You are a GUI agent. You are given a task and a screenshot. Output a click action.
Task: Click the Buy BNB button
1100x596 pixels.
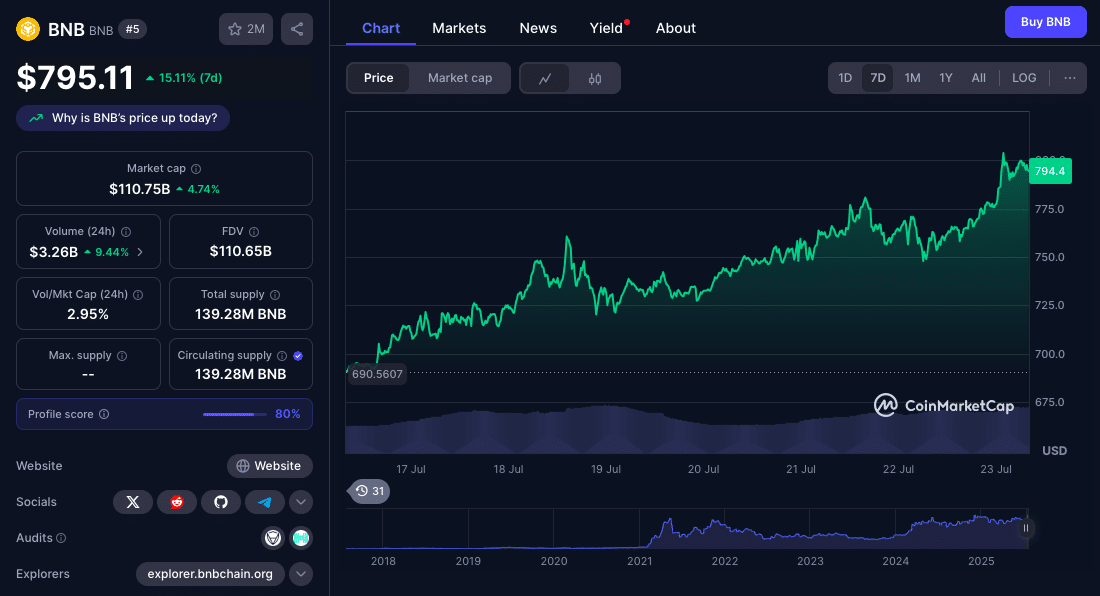(x=1045, y=22)
